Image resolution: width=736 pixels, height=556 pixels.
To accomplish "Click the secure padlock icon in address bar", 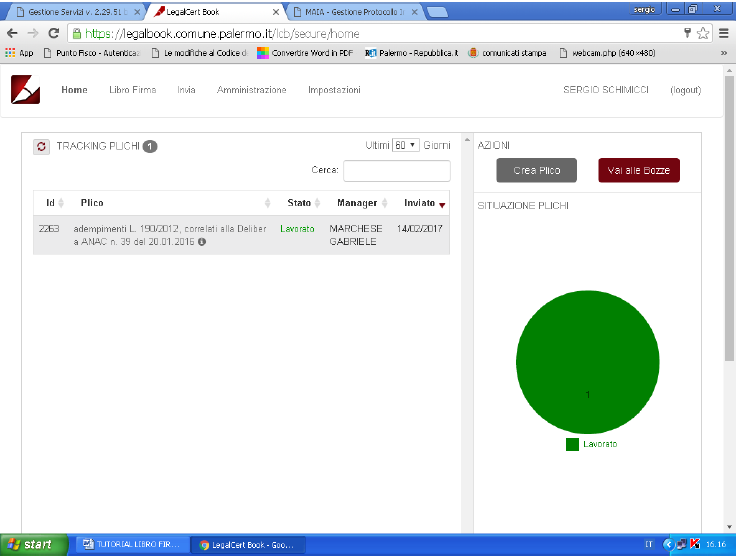I will [x=77, y=33].
